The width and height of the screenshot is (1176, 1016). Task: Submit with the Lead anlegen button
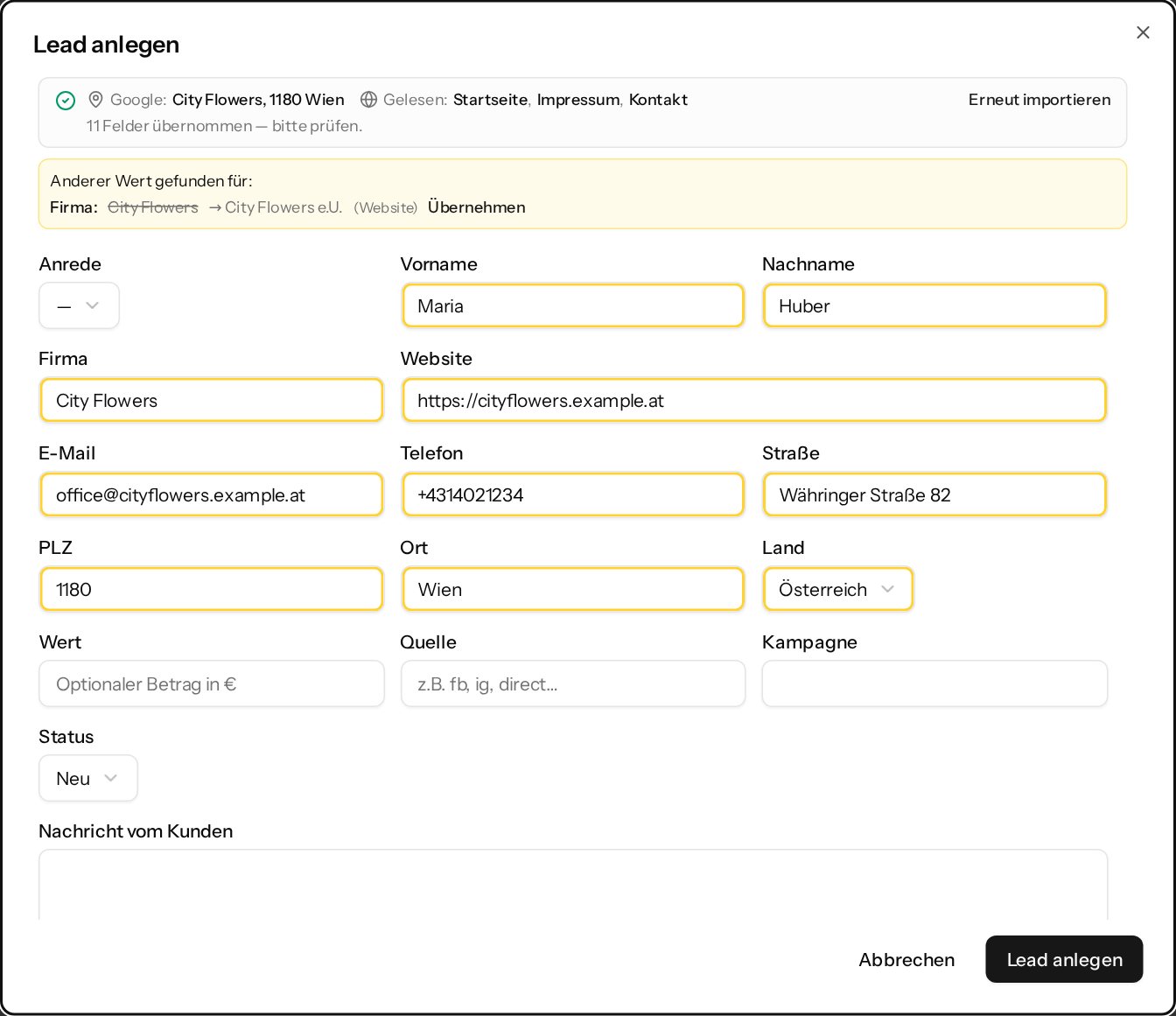pos(1064,959)
